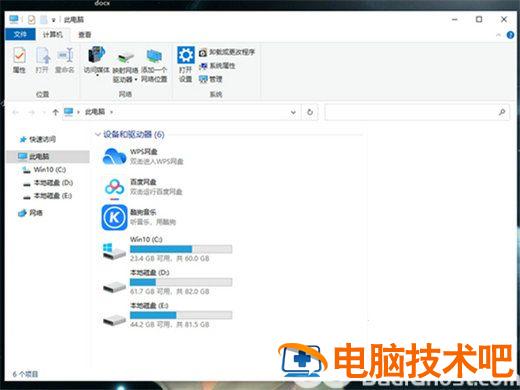Collapse the 设备和驱动器 (6) group chevron
520x390 pixels.
(98, 134)
